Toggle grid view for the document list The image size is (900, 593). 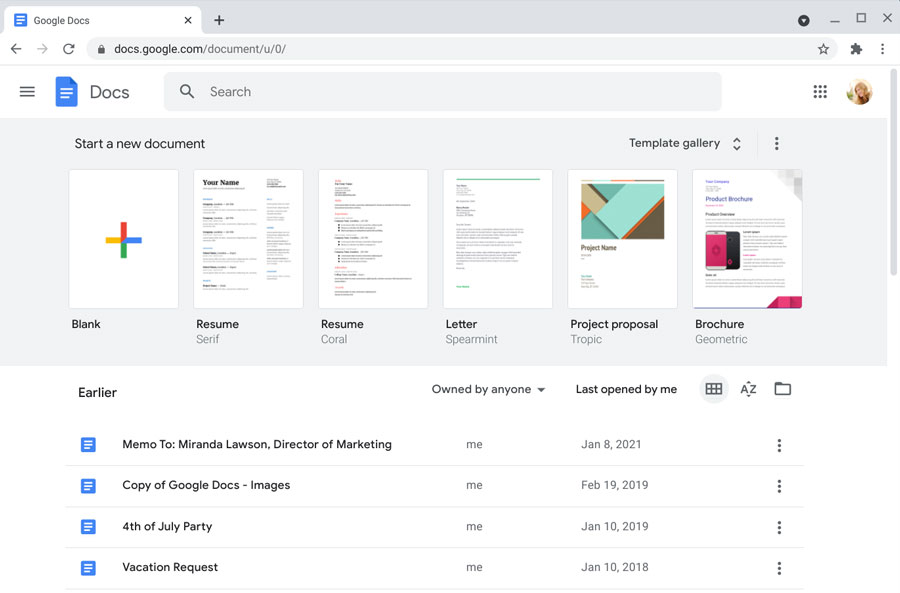click(x=713, y=389)
